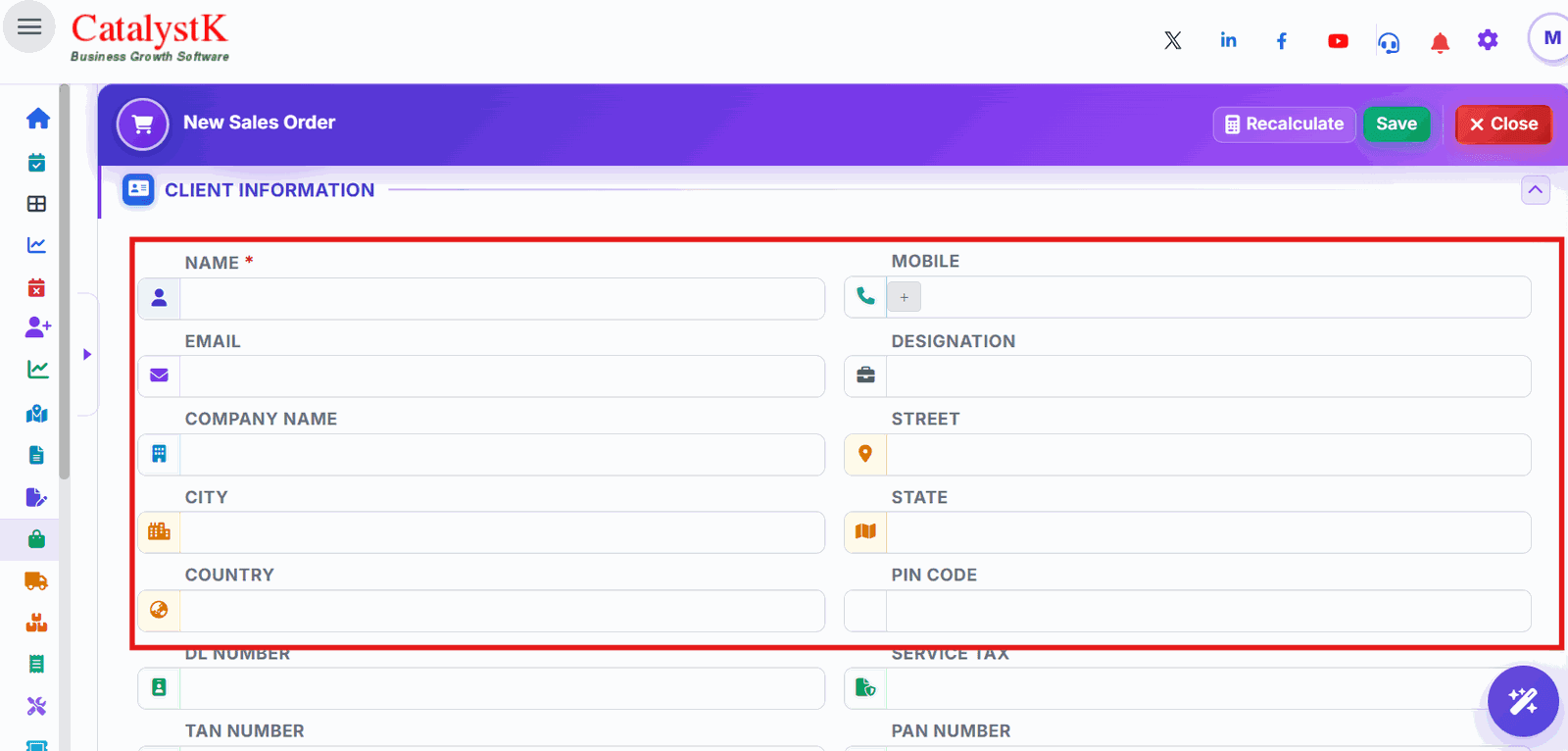Focus the Street input field

pyautogui.click(x=1208, y=455)
